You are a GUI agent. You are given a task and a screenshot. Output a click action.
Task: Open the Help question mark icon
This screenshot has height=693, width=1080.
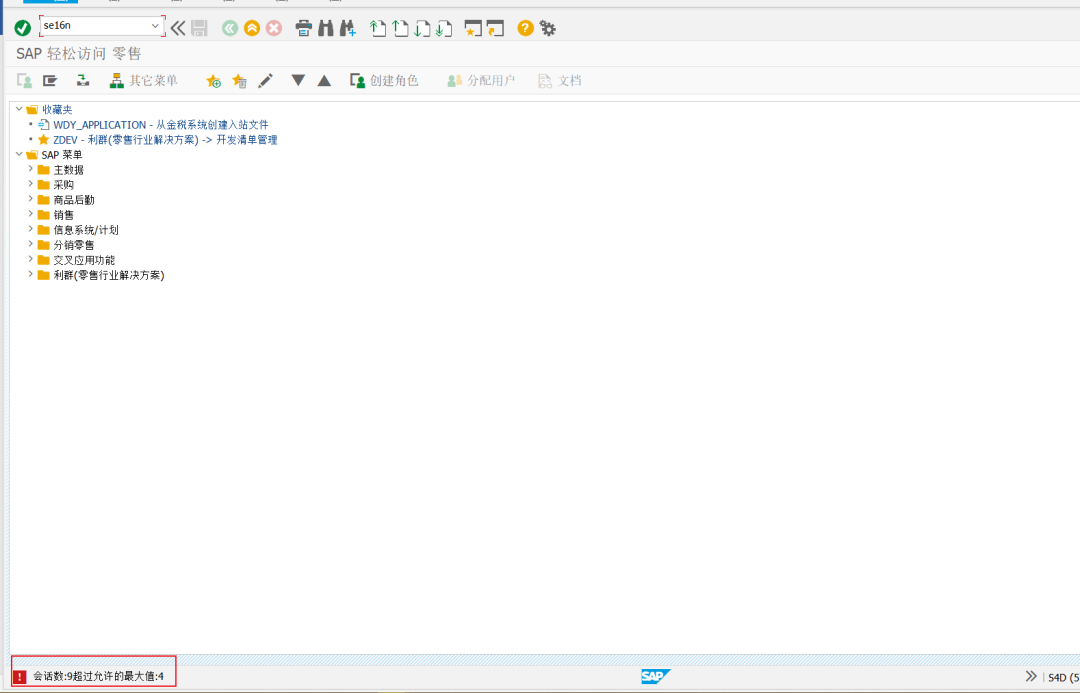click(526, 28)
